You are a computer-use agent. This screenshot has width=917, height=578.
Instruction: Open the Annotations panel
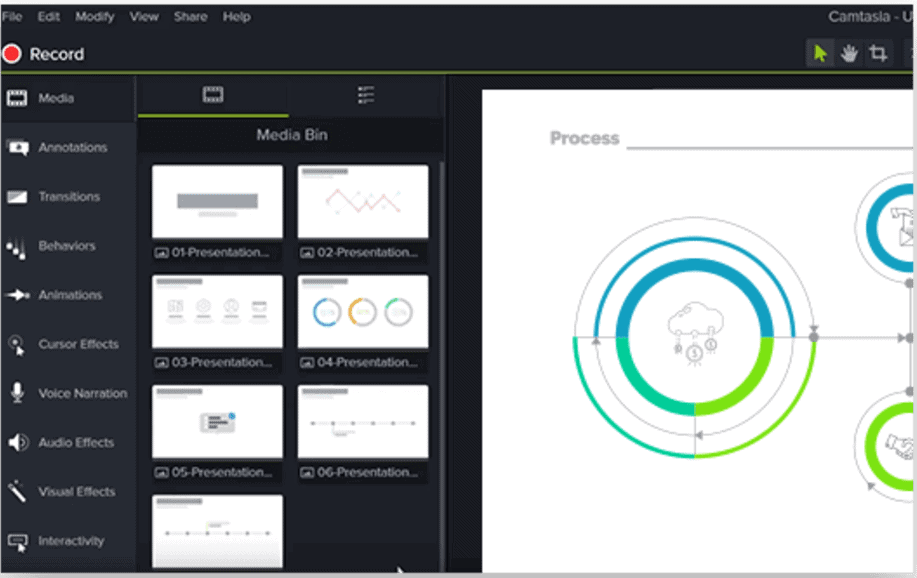(x=72, y=148)
